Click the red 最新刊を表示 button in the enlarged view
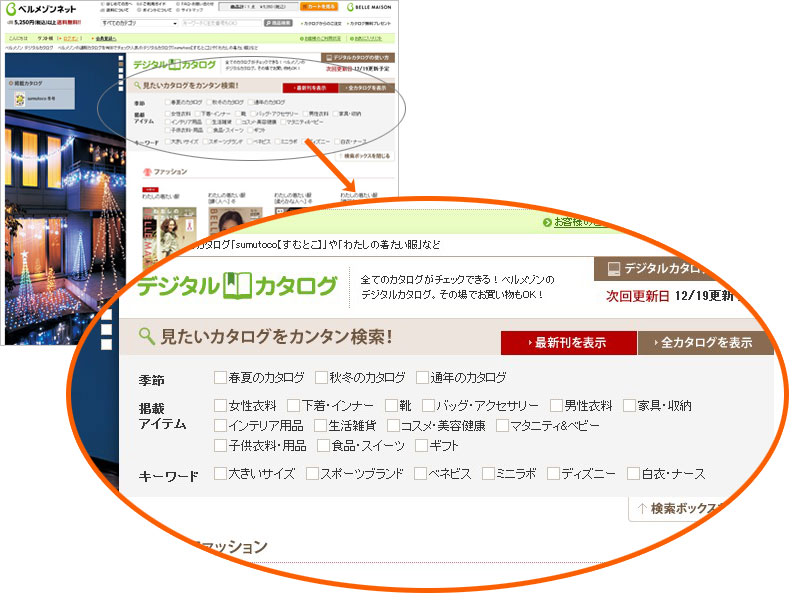This screenshot has width=800, height=613. (x=569, y=342)
